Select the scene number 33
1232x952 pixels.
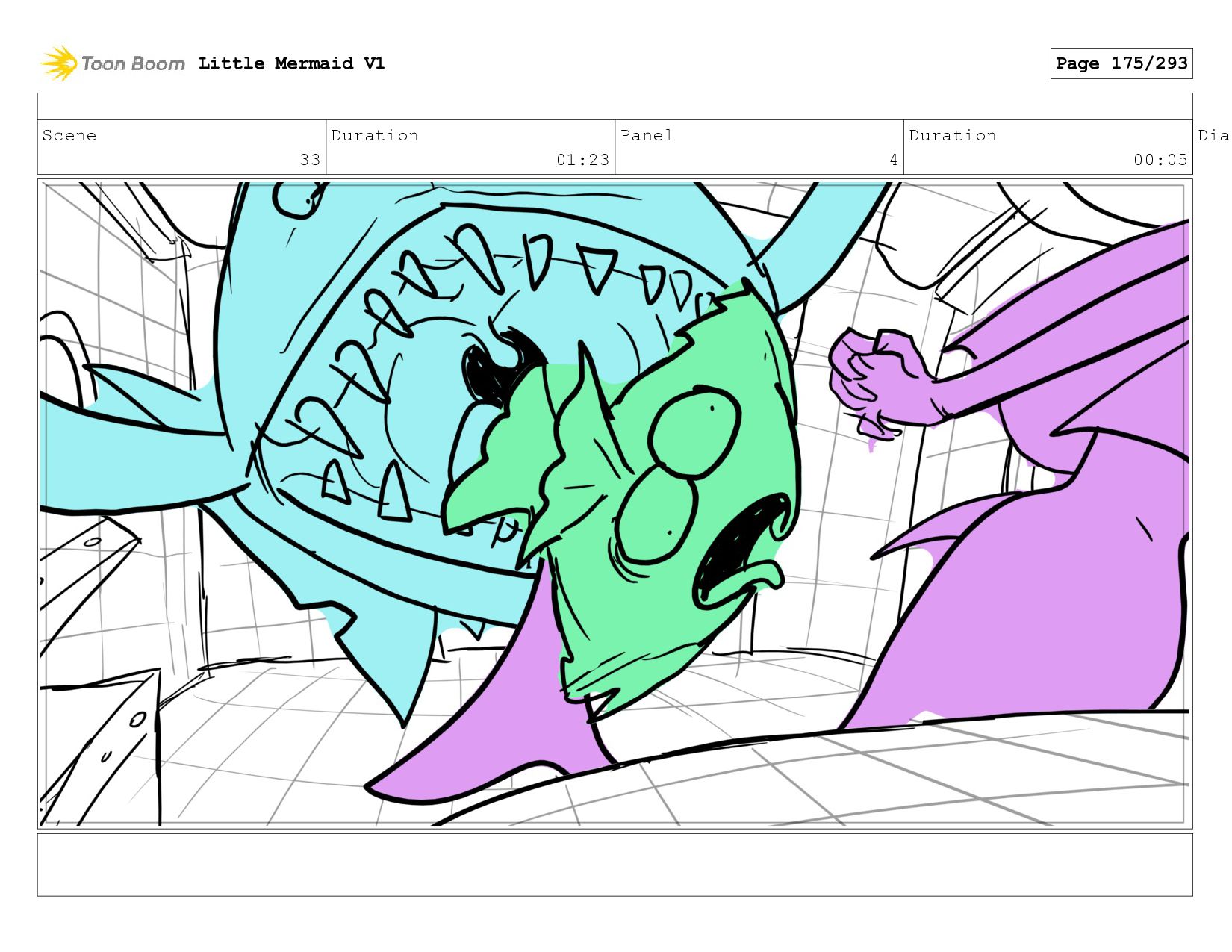click(x=310, y=160)
